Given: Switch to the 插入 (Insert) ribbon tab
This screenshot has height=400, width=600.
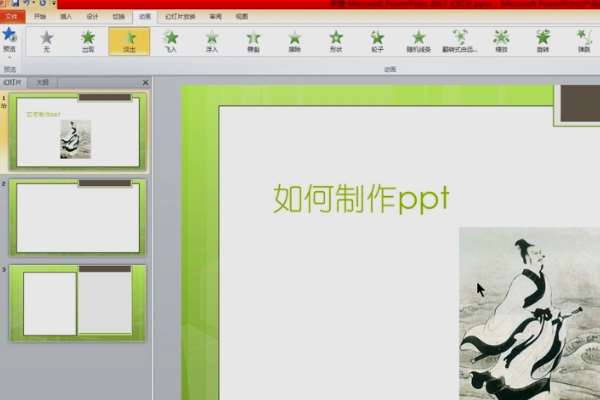Looking at the screenshot, I should pyautogui.click(x=66, y=16).
